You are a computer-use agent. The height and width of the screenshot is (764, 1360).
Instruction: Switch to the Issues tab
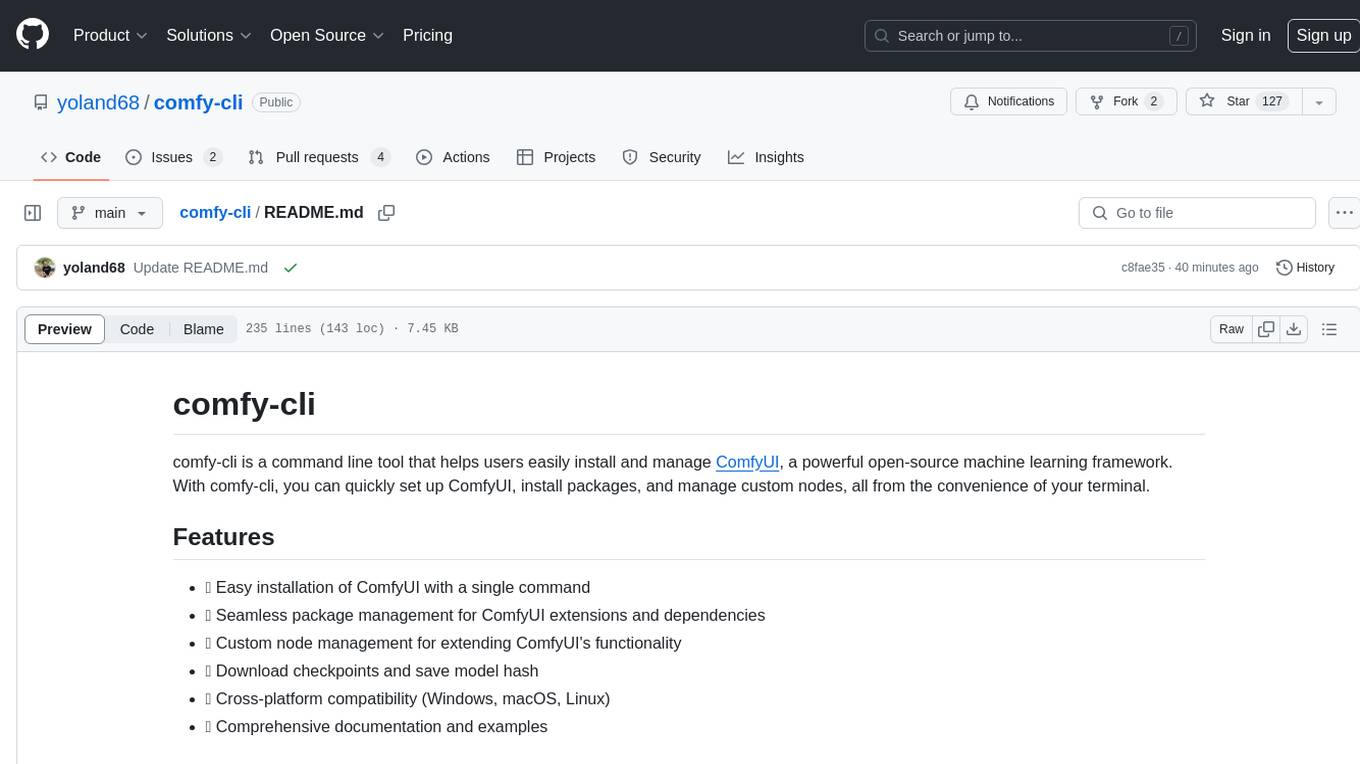pyautogui.click(x=173, y=157)
